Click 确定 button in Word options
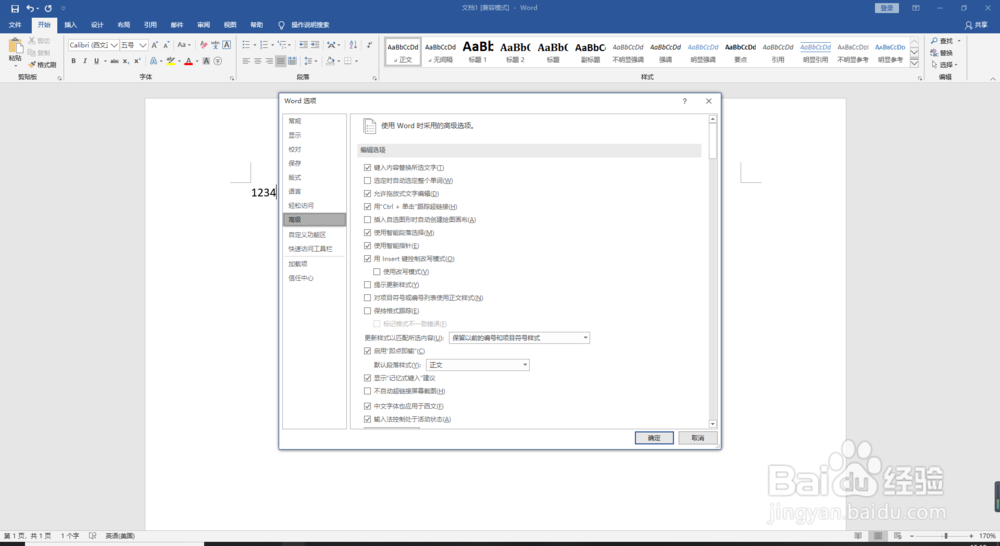 [654, 438]
